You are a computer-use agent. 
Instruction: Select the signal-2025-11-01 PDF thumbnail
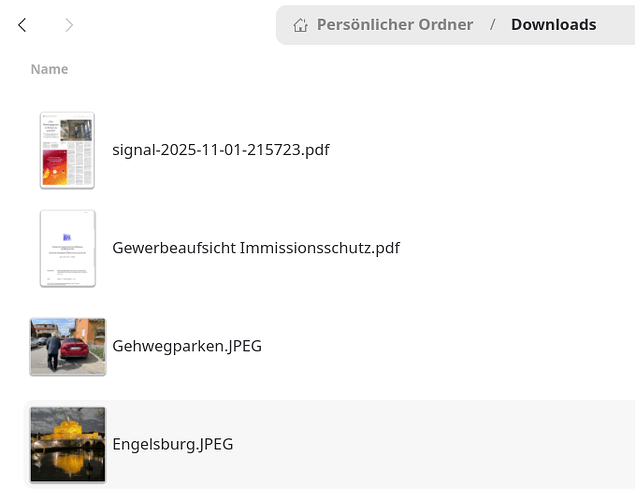67,150
